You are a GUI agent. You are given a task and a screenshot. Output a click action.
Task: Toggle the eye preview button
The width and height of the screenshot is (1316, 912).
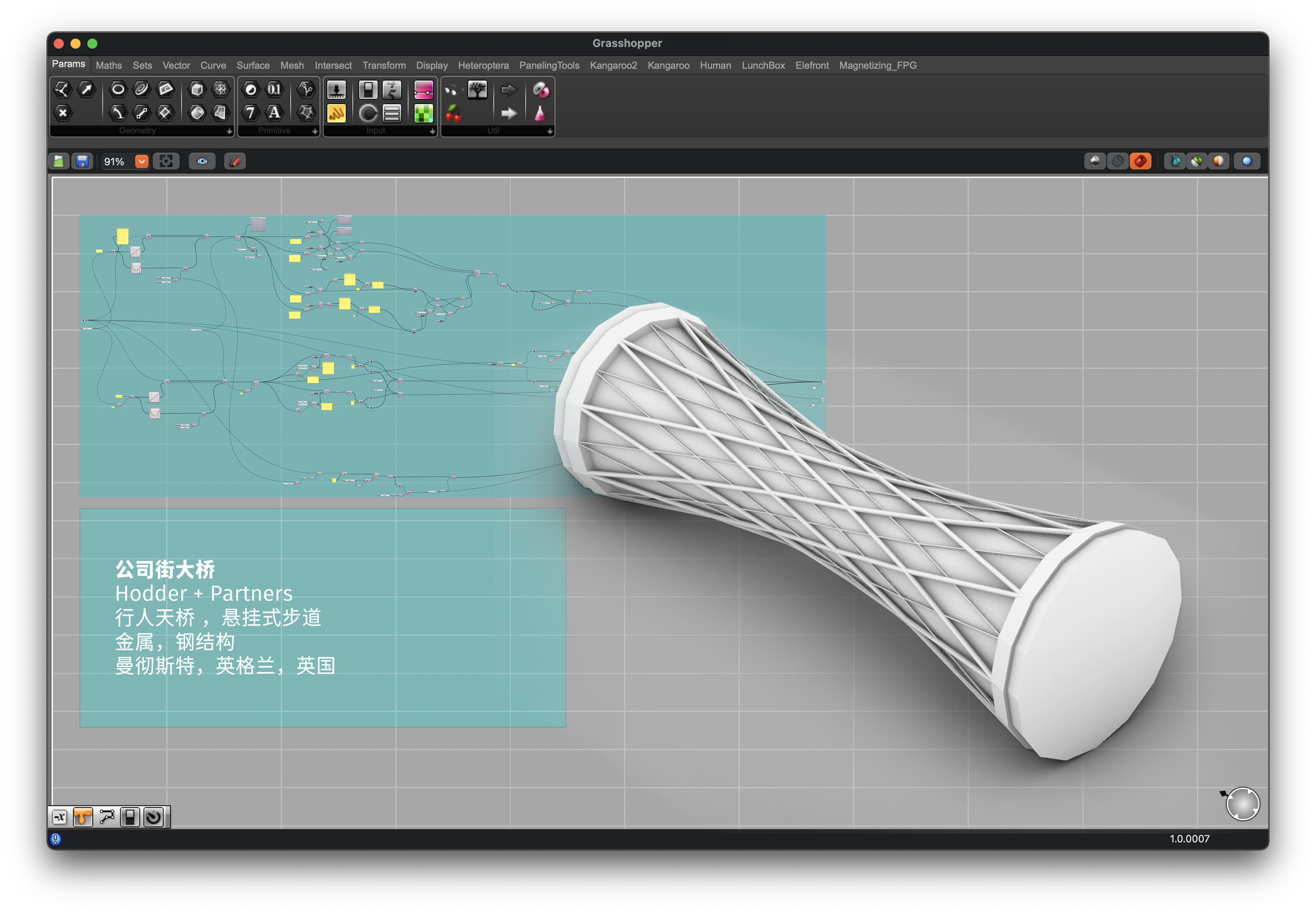tap(202, 162)
